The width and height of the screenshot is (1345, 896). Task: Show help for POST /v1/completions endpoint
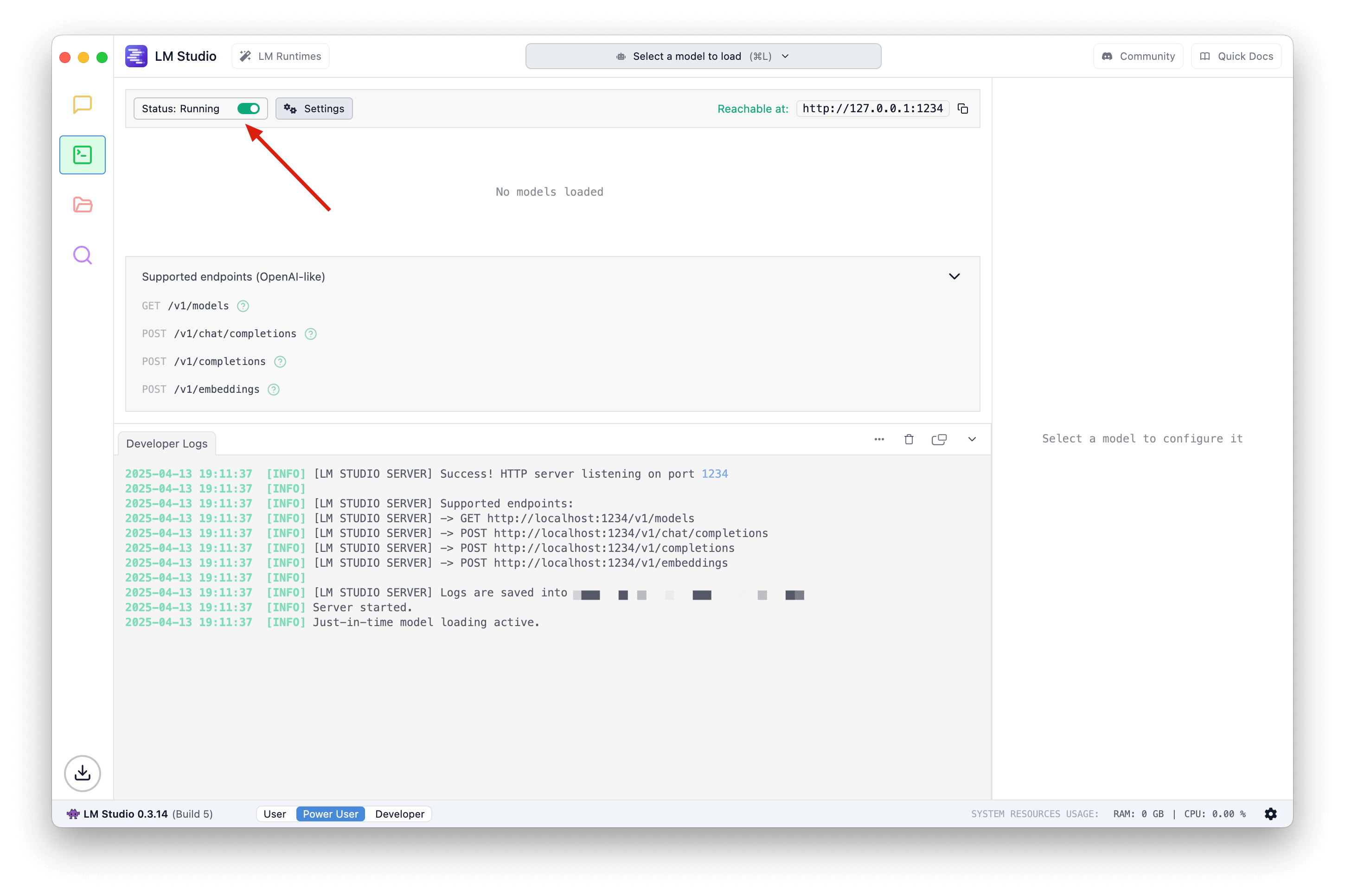click(x=280, y=362)
